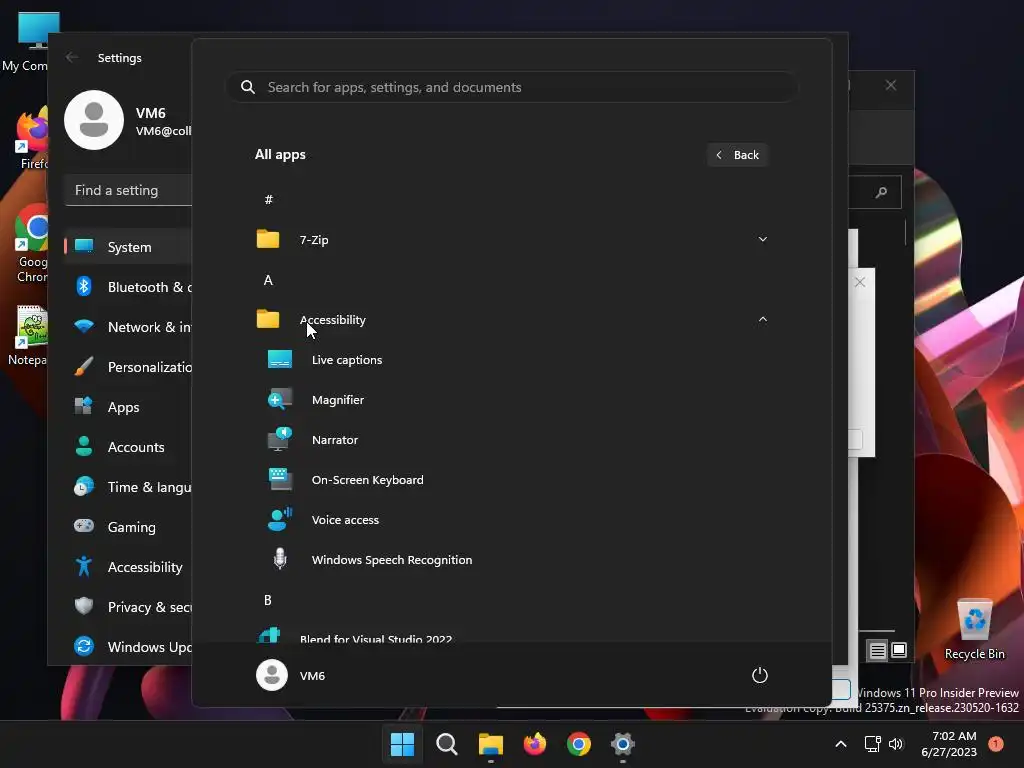
Task: Open the clock and date flyout
Action: pyautogui.click(x=949, y=744)
